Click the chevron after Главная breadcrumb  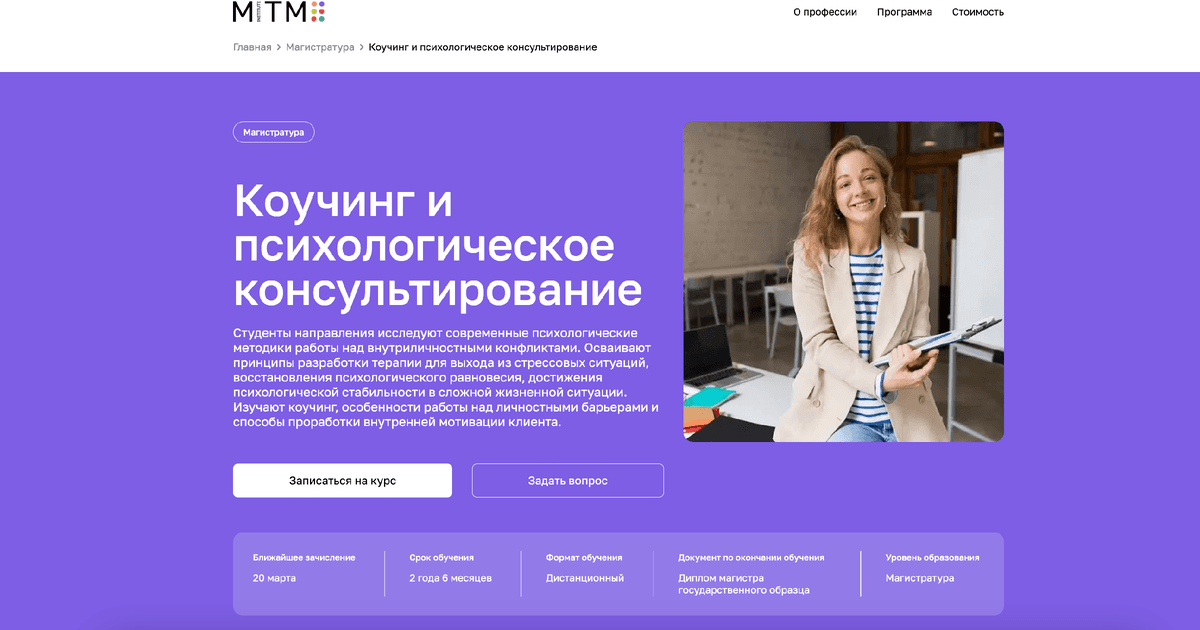[279, 47]
